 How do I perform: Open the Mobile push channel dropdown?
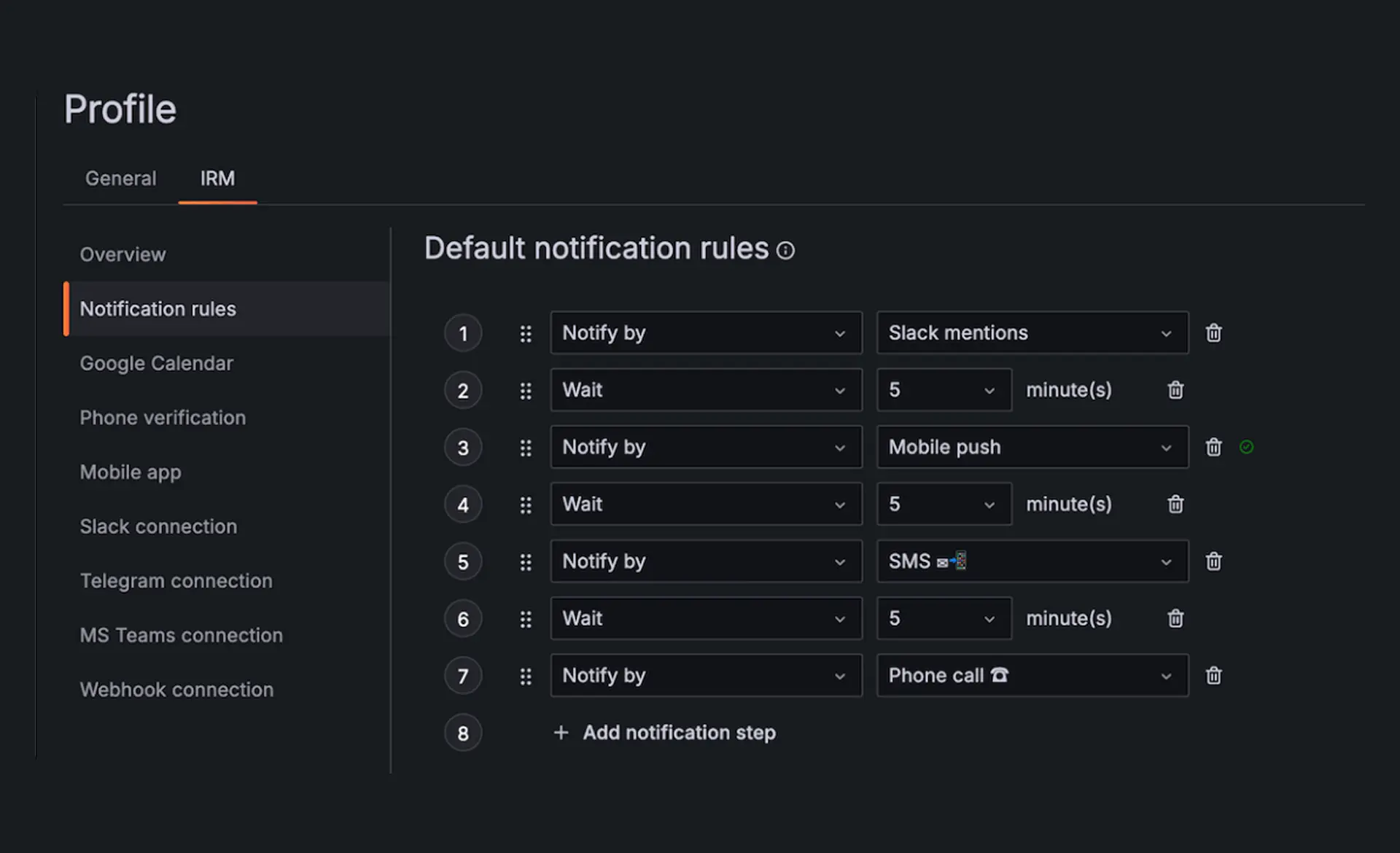(x=1032, y=447)
